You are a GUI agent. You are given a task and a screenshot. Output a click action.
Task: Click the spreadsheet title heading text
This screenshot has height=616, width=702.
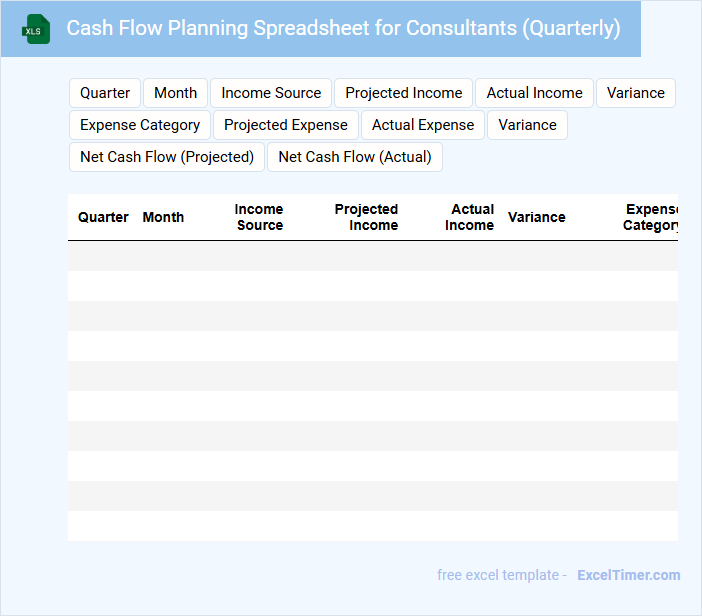[343, 28]
